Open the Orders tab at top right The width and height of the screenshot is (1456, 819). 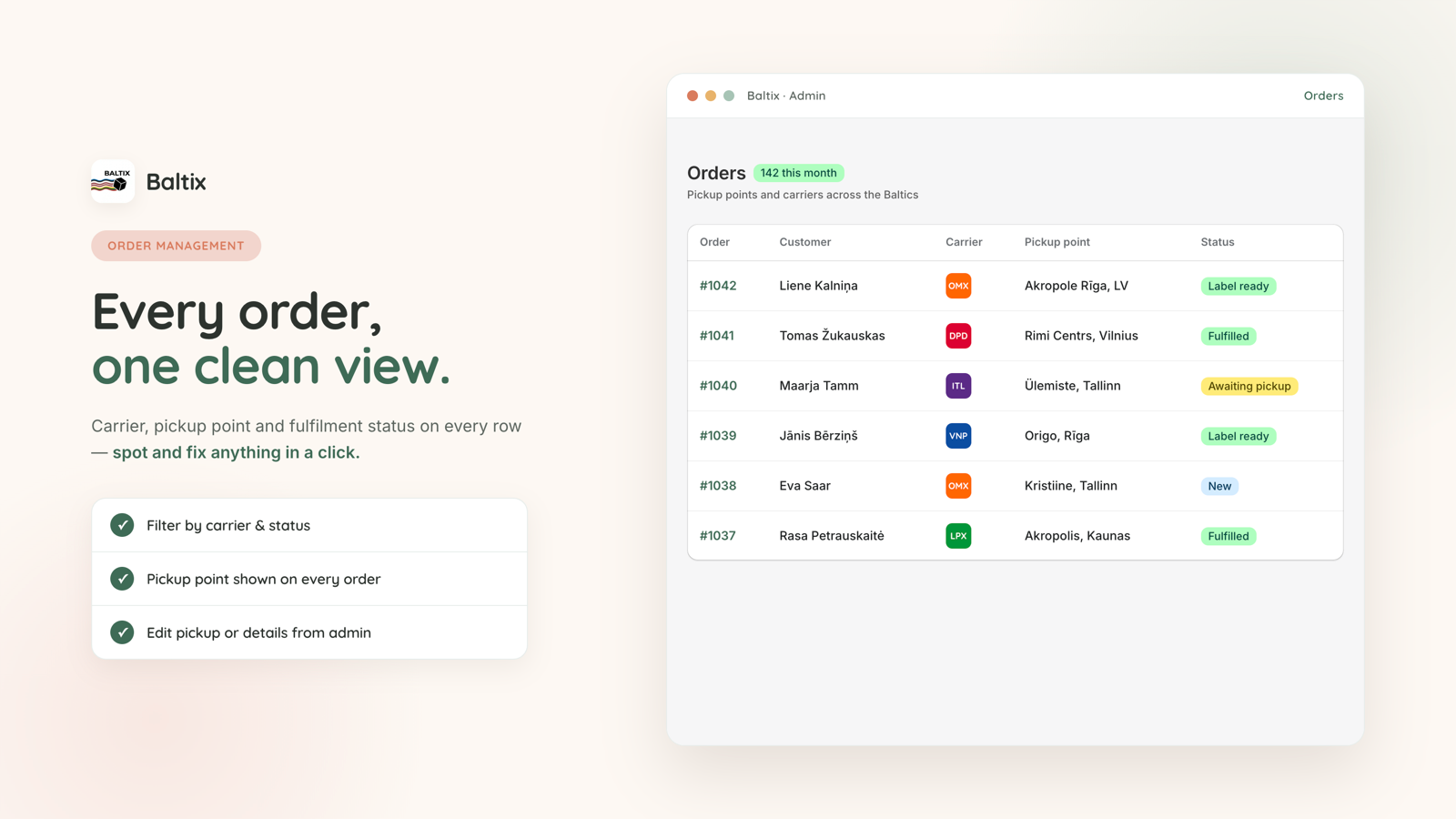point(1323,96)
